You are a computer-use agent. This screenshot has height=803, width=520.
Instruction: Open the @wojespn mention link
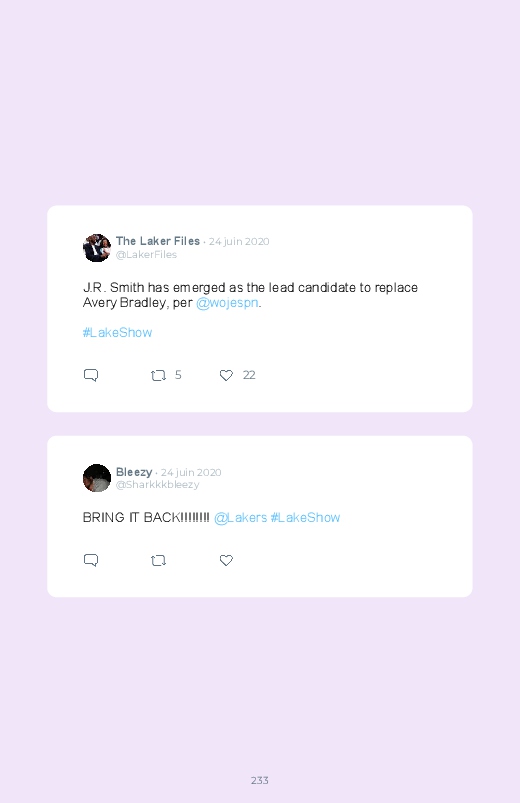pos(227,303)
